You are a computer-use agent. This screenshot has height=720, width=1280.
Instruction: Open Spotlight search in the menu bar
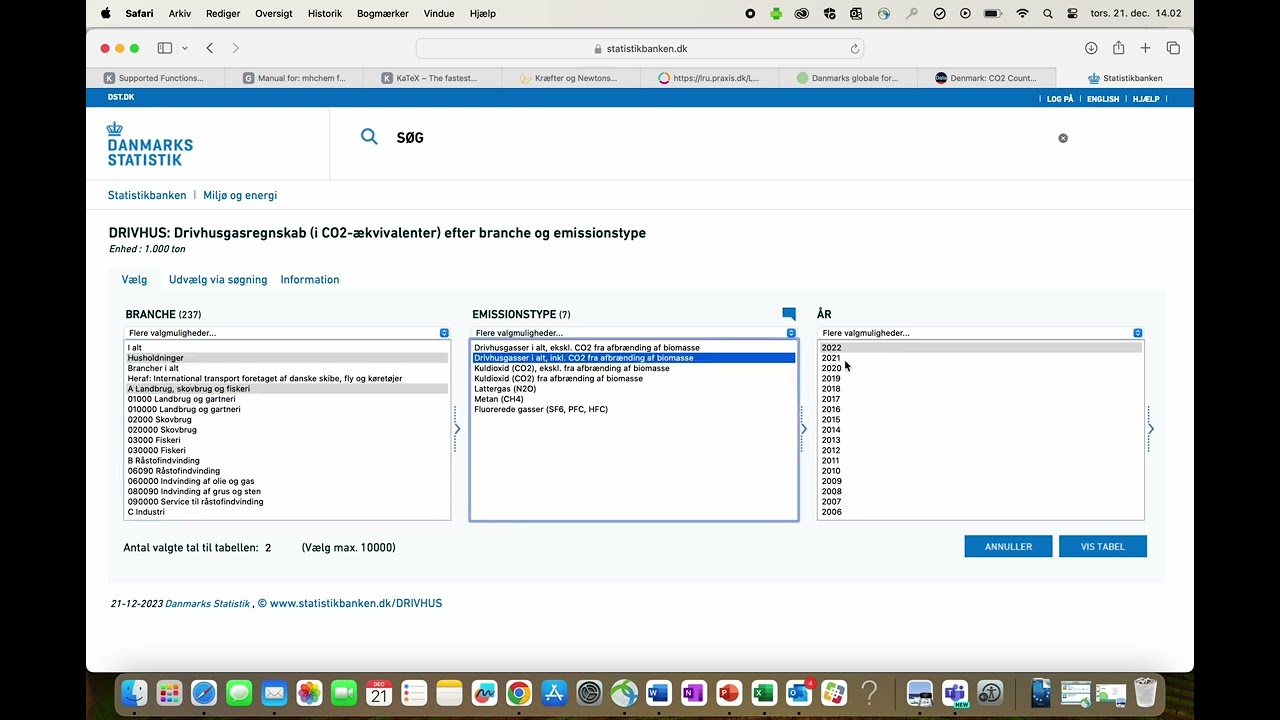(x=1048, y=14)
